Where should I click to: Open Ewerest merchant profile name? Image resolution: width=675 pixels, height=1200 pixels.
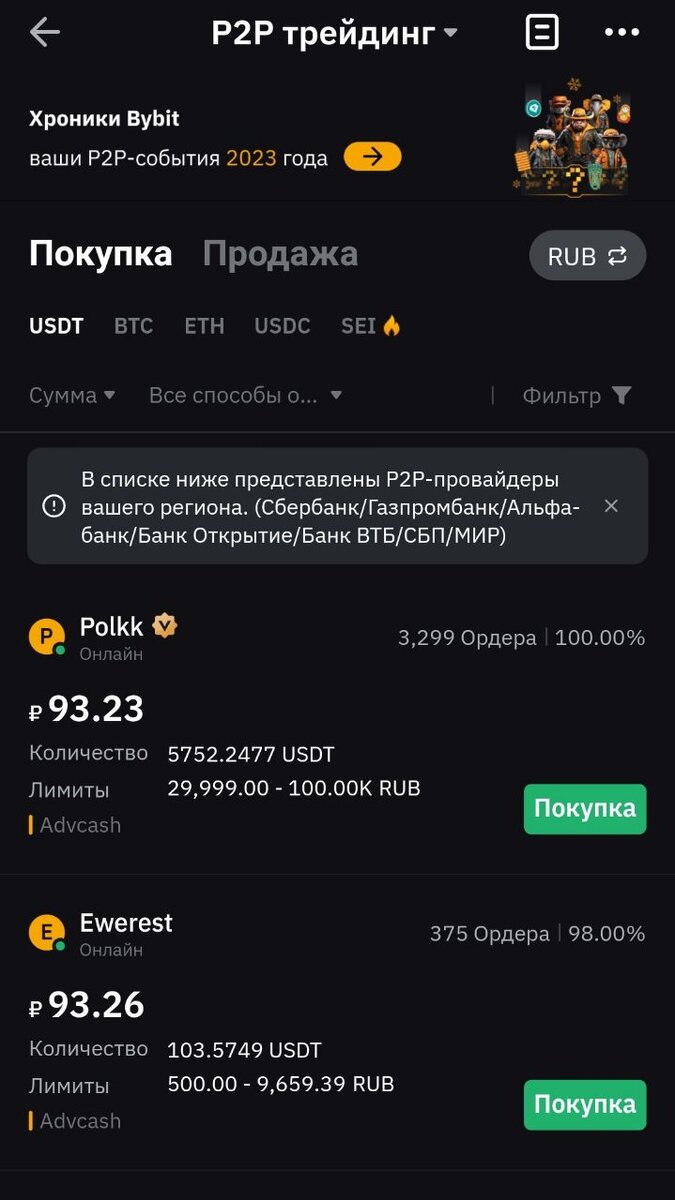click(125, 923)
